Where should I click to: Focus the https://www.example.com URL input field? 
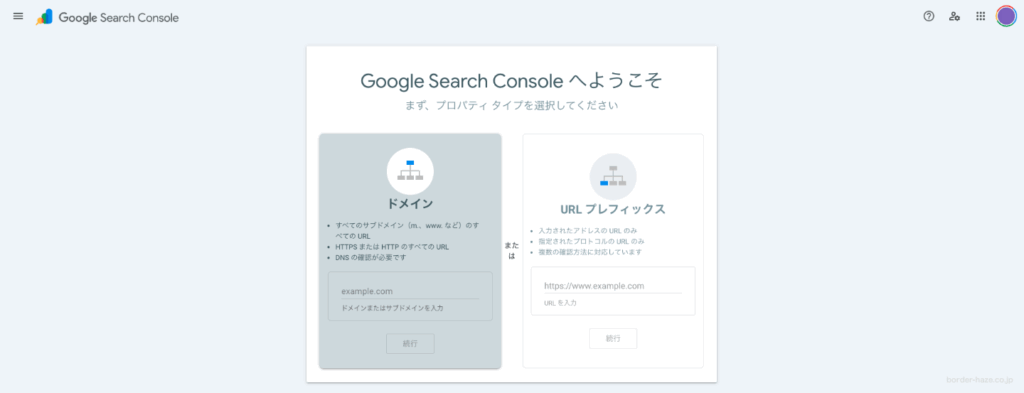click(613, 286)
